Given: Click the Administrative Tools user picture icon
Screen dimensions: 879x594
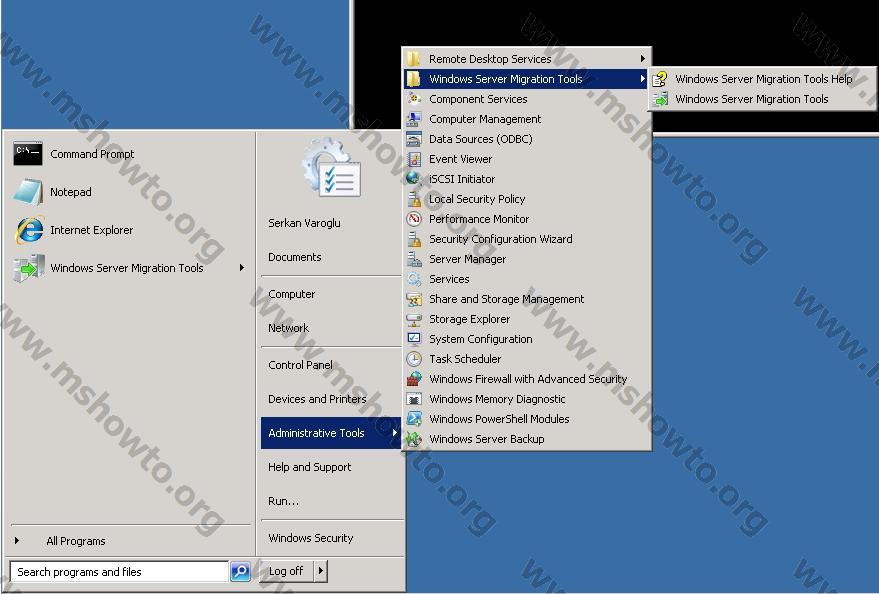Looking at the screenshot, I should (331, 167).
